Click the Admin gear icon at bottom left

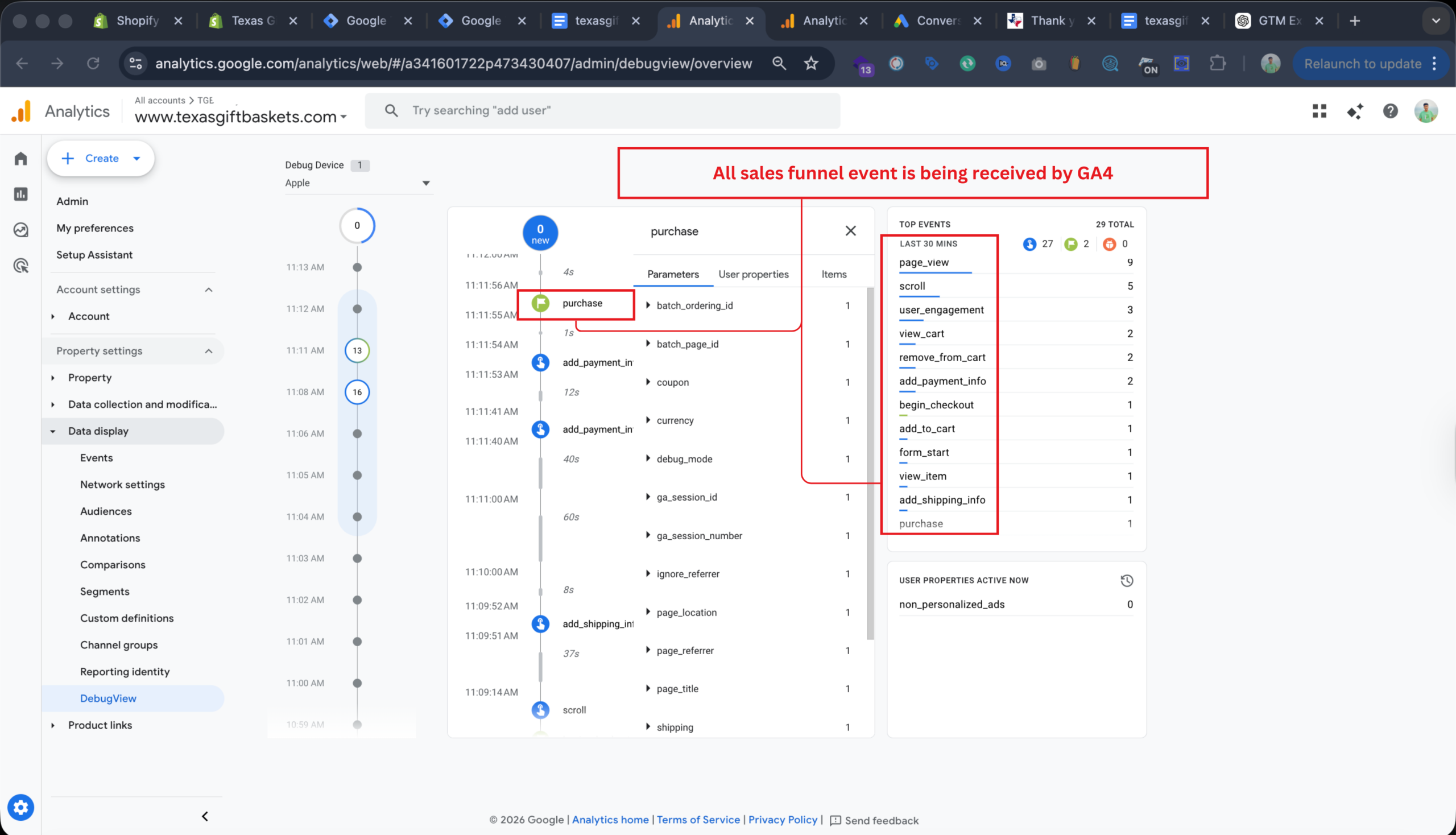(x=21, y=808)
